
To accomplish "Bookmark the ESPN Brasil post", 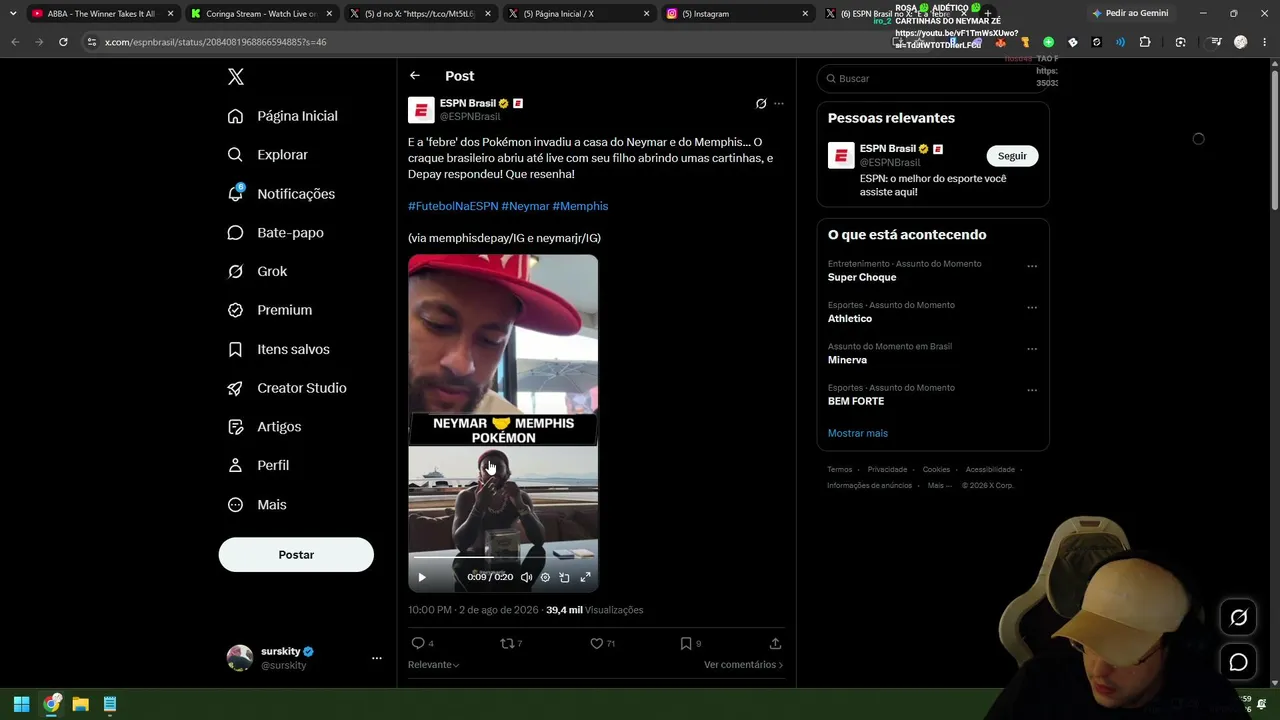I will [686, 643].
